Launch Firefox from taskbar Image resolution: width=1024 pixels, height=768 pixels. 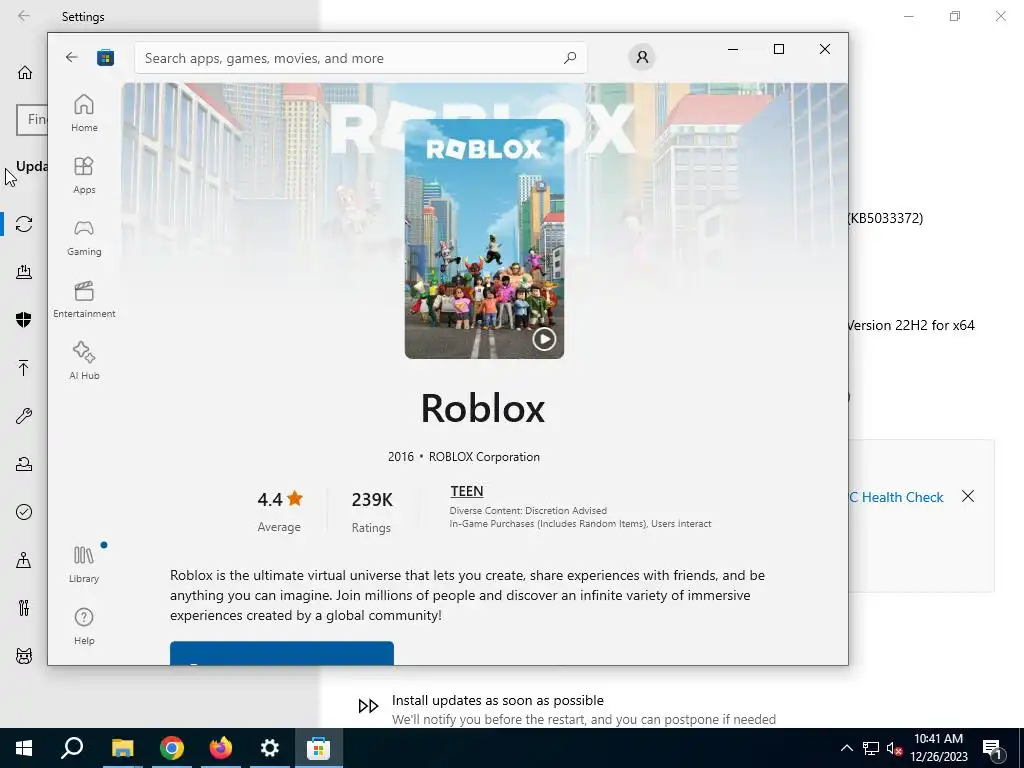(x=221, y=748)
